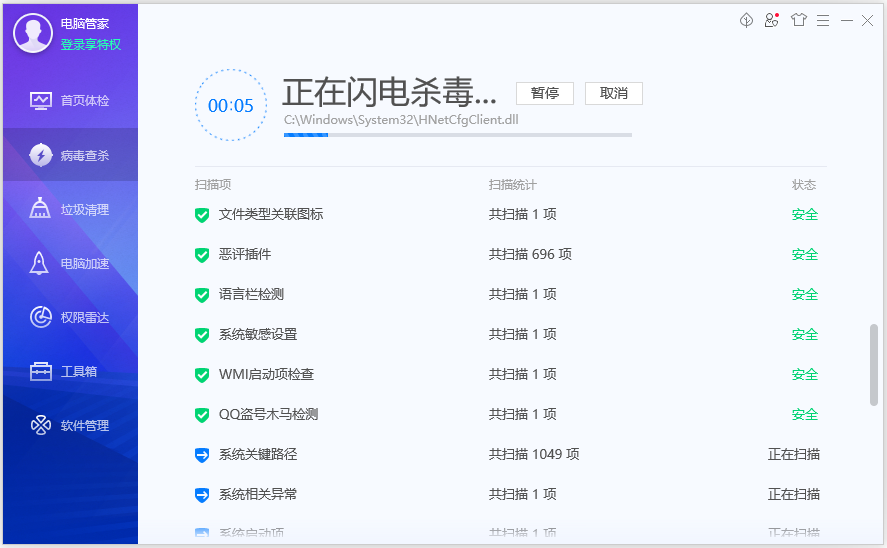The image size is (887, 548).
Task: Click the 电脑加速 rocket icon
Action: [40, 263]
